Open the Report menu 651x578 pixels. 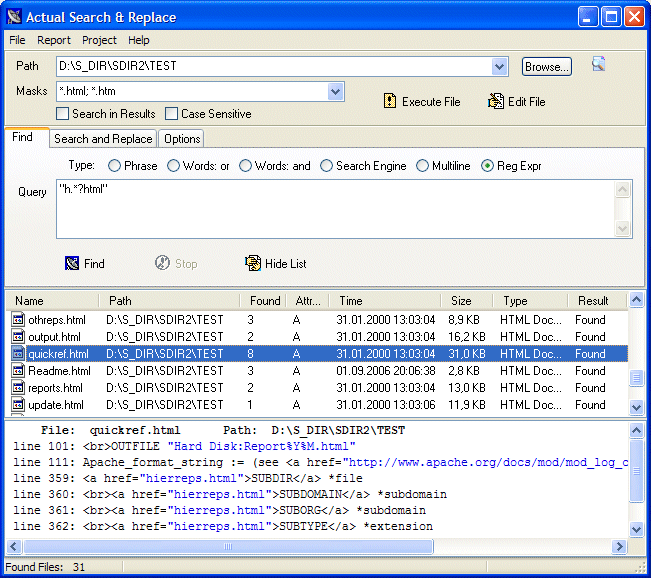[x=54, y=40]
